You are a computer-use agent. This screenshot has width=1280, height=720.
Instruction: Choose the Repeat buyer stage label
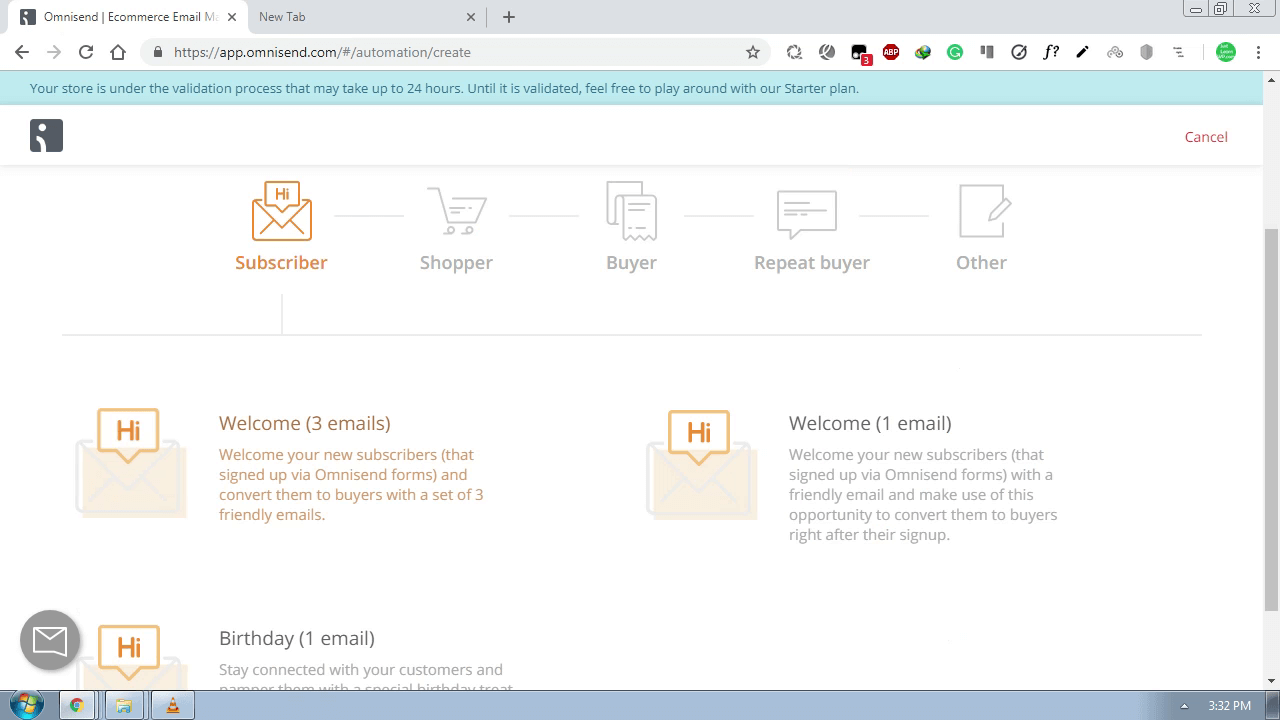(x=812, y=262)
